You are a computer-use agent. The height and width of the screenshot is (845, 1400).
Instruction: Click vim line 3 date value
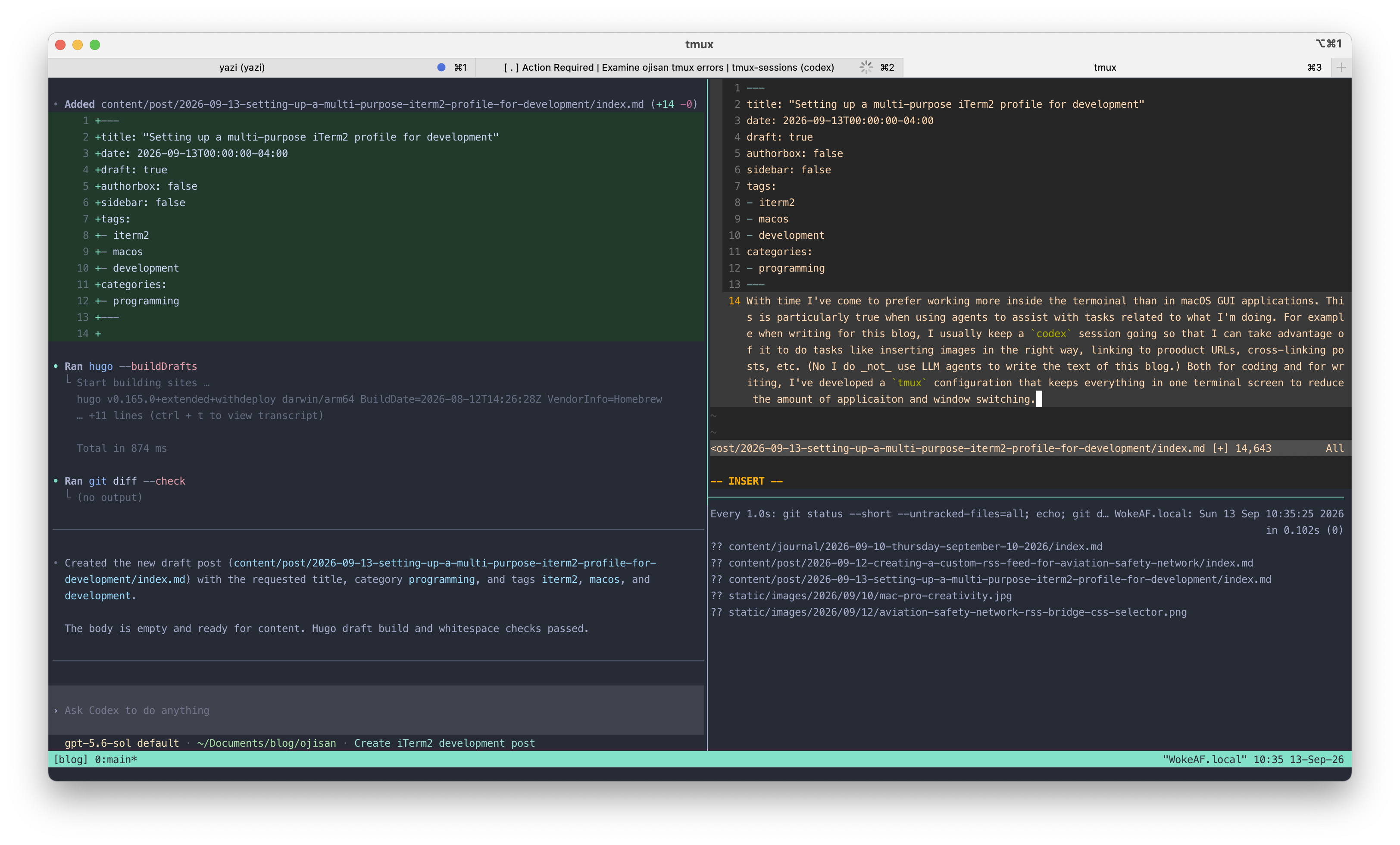[858, 120]
